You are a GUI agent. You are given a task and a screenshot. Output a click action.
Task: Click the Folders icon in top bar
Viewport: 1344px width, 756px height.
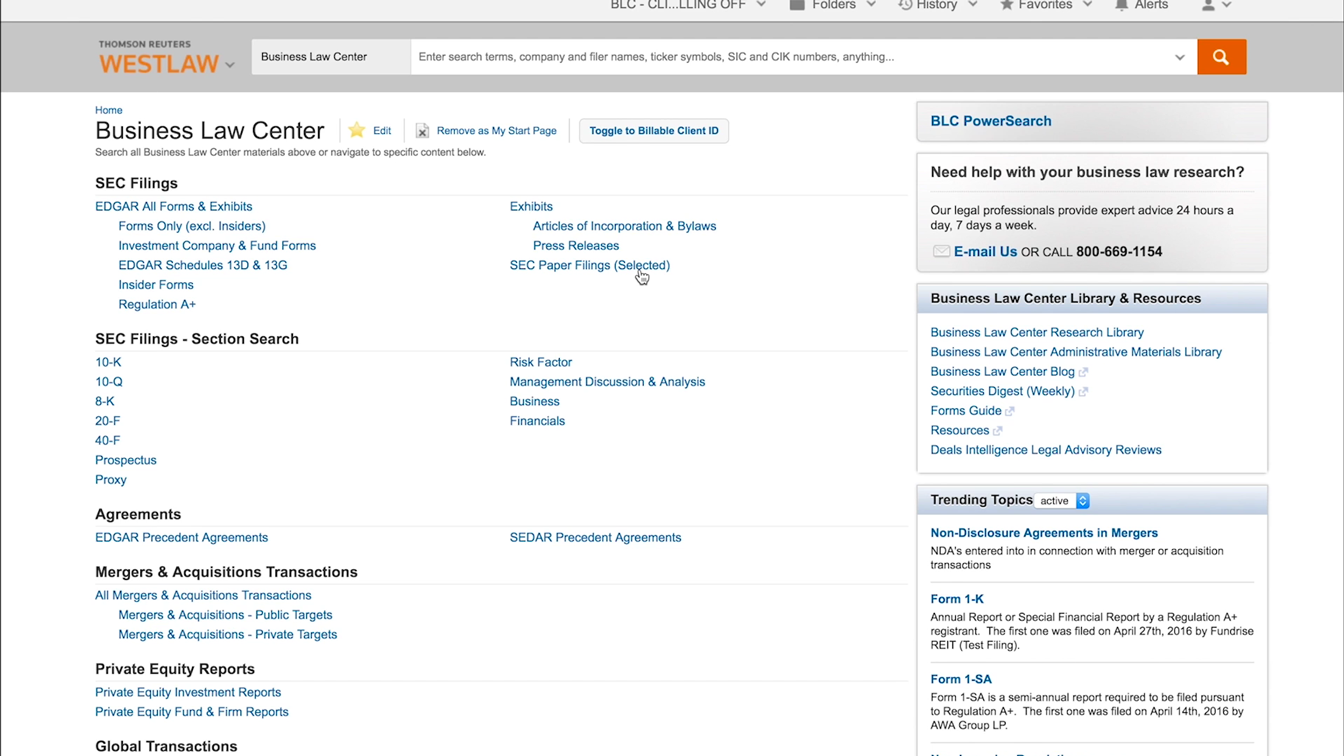(x=797, y=6)
